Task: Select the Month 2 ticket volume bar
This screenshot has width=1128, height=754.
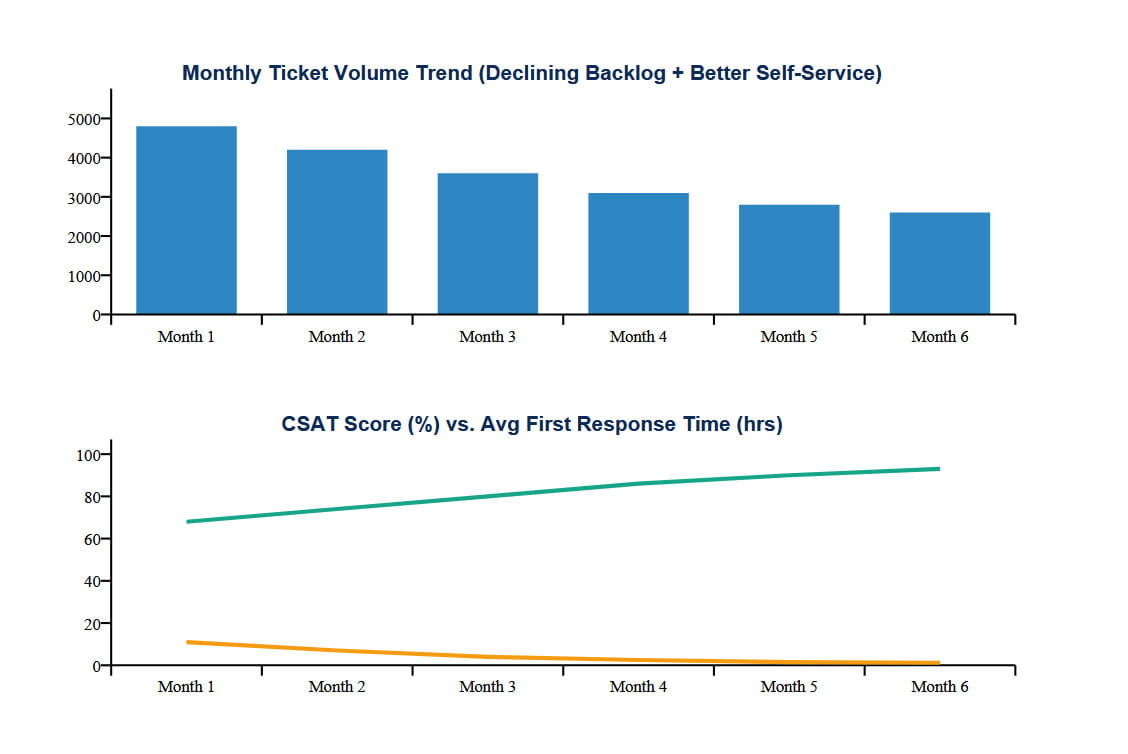Action: point(337,232)
